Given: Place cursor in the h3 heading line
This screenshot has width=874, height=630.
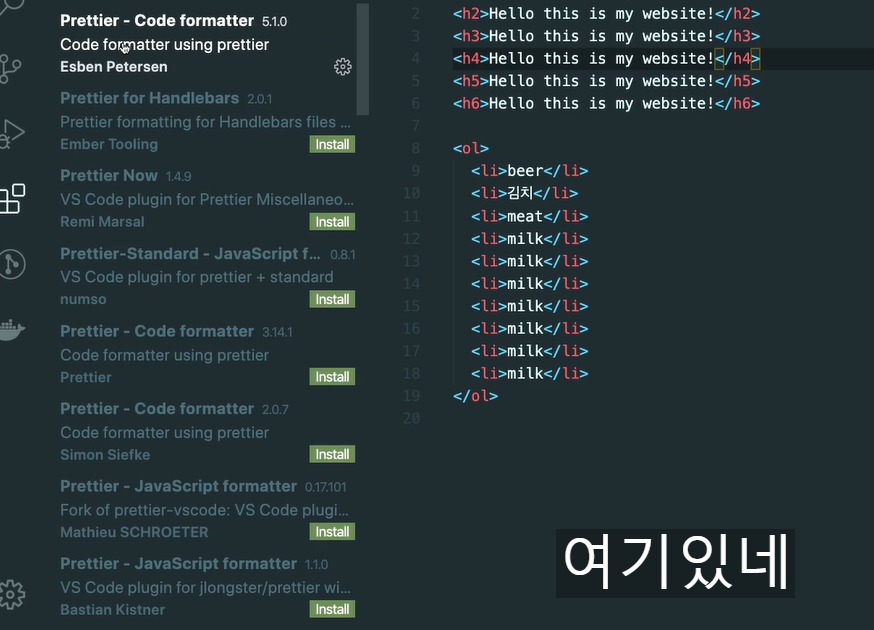Looking at the screenshot, I should coord(606,36).
